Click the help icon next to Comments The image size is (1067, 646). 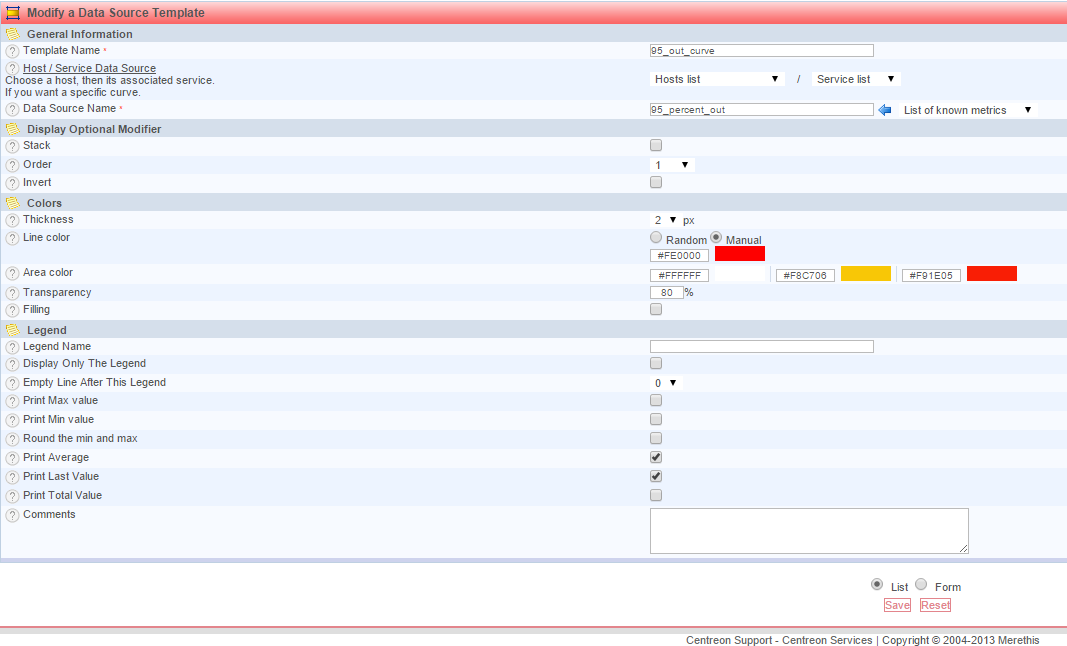tap(12, 515)
